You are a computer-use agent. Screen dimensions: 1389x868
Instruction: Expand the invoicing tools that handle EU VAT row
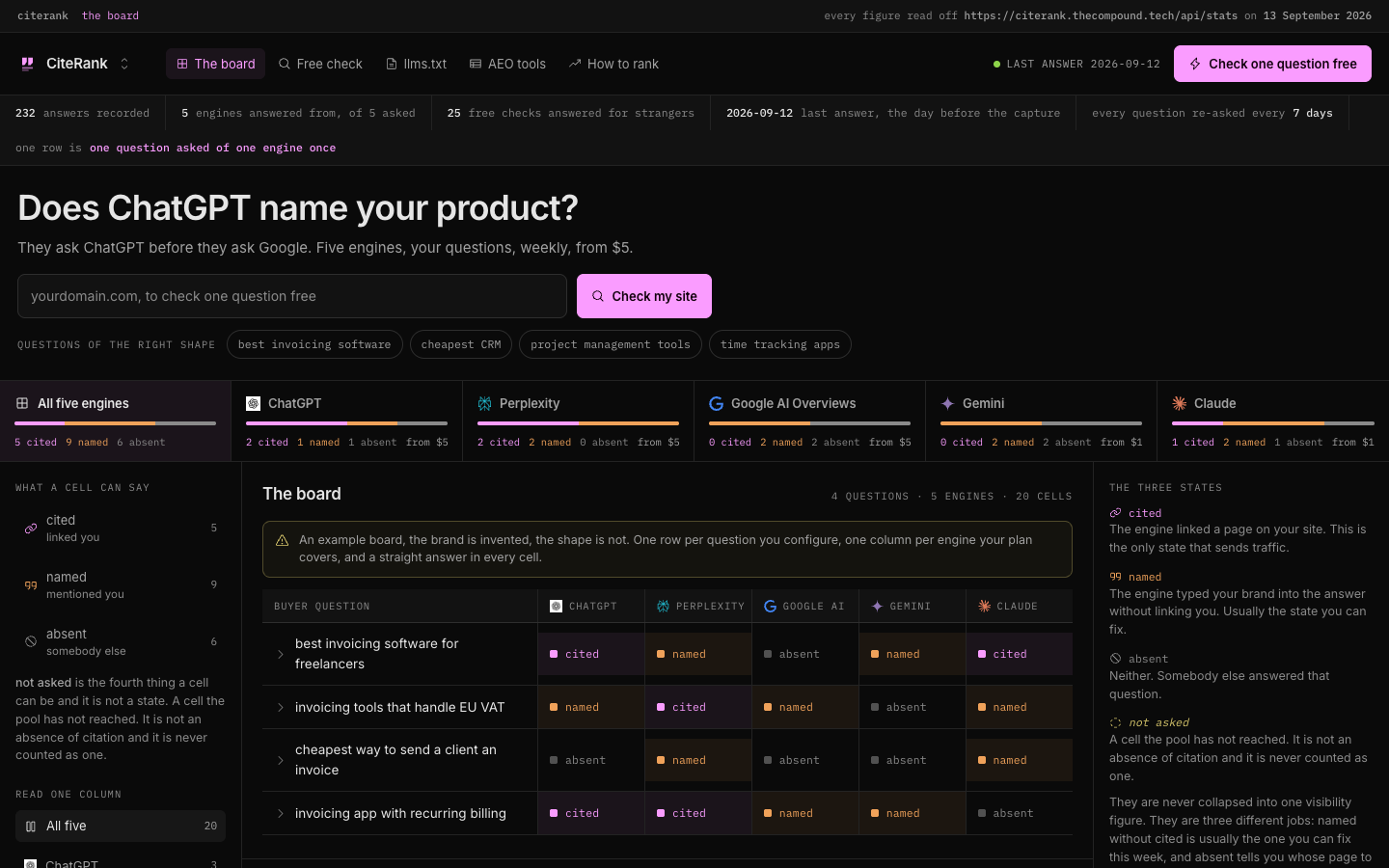coord(281,707)
